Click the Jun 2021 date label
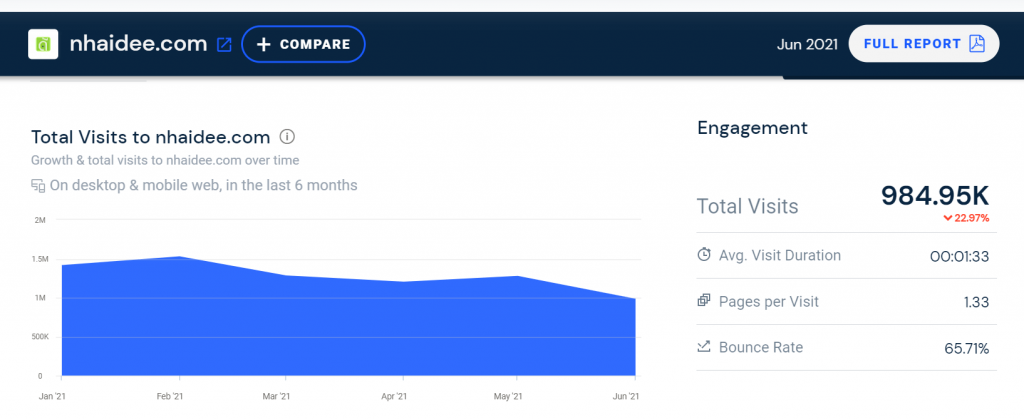Screen dimensions: 1024x420 point(807,44)
